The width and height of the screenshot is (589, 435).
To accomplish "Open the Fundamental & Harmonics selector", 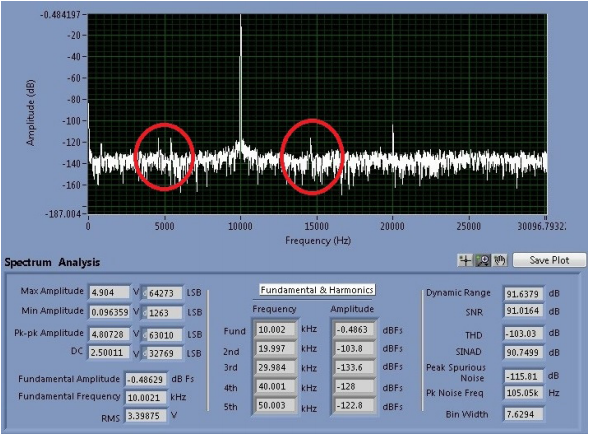I will [x=317, y=290].
